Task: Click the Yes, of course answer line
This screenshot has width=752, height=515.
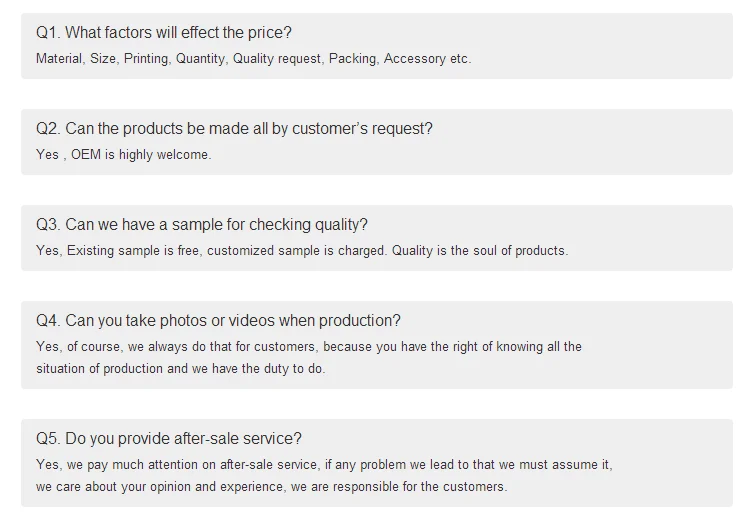Action: point(308,347)
